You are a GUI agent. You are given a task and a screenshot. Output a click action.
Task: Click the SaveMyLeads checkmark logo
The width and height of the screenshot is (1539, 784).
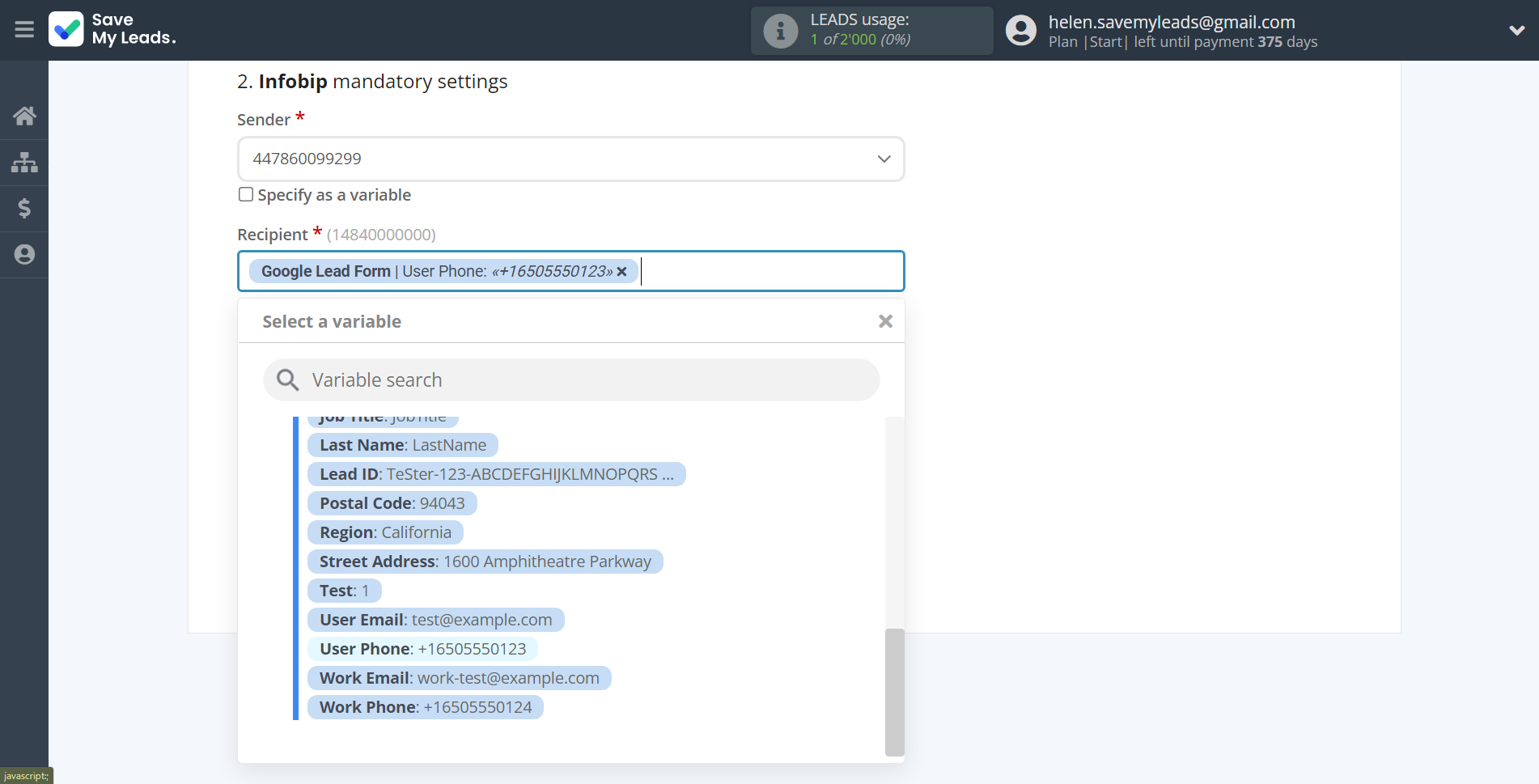[66, 29]
